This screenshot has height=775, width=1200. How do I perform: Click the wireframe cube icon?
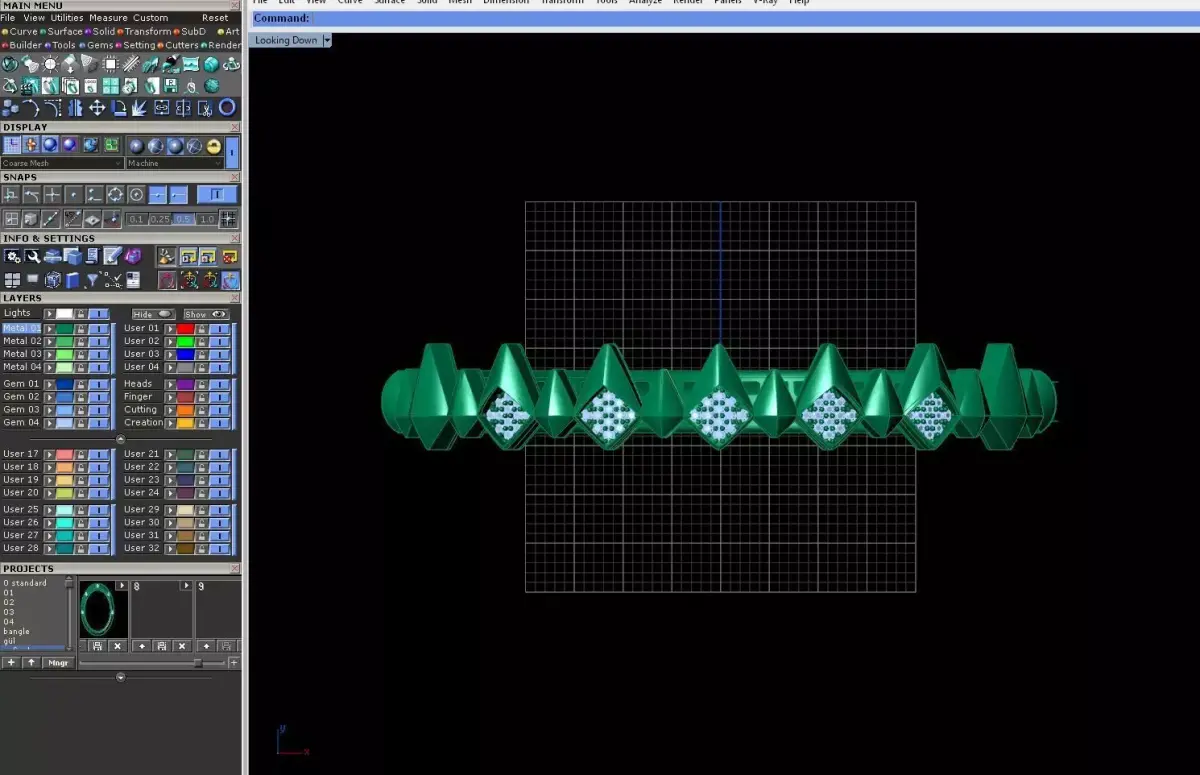pos(52,280)
